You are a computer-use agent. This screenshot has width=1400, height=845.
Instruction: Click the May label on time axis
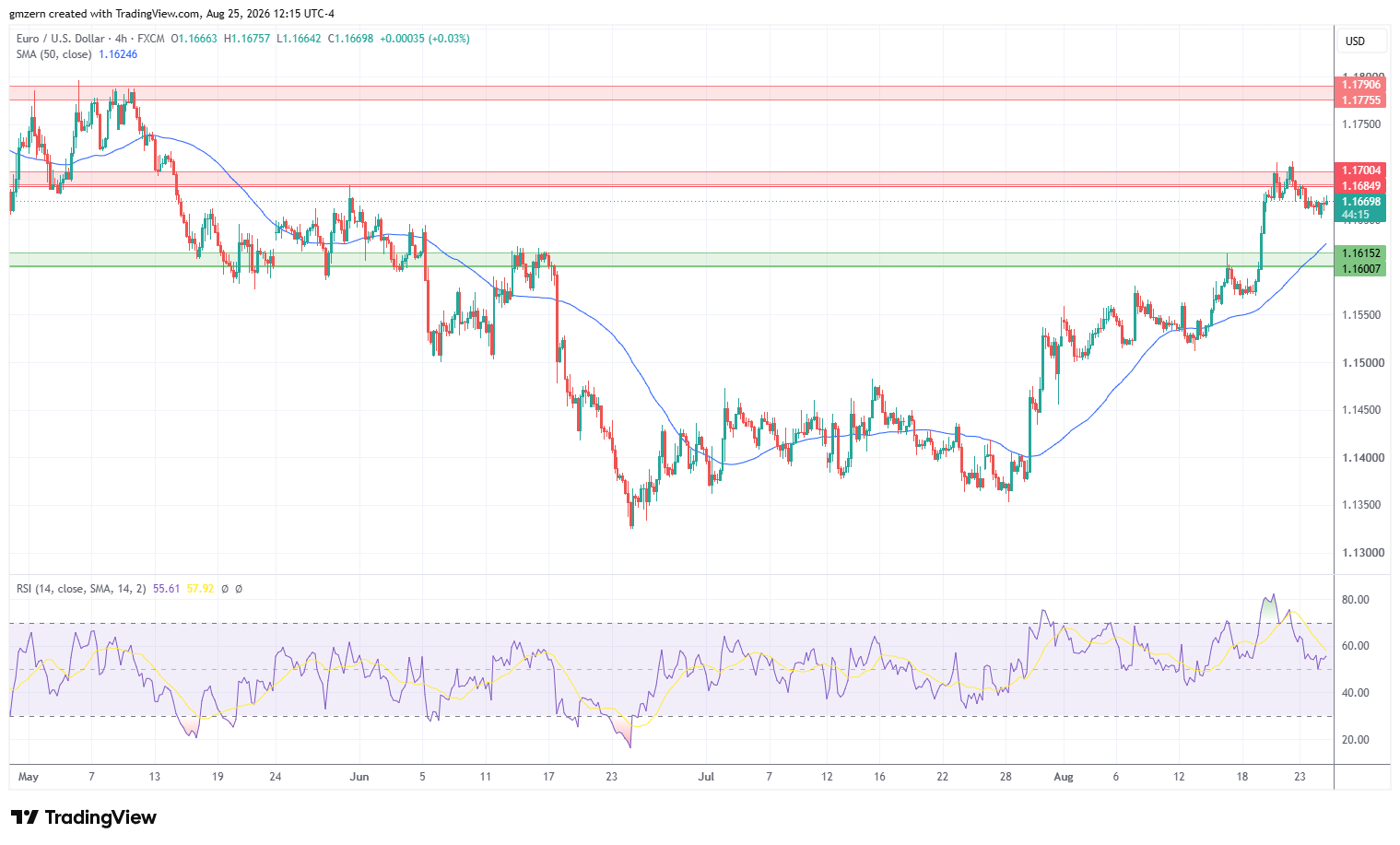(x=29, y=777)
